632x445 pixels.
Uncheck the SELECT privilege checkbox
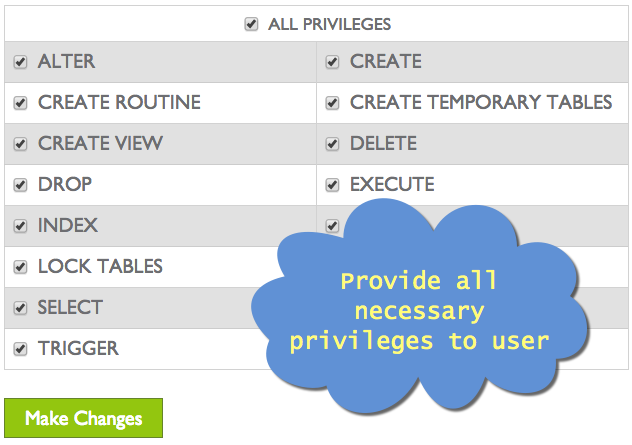[20, 308]
